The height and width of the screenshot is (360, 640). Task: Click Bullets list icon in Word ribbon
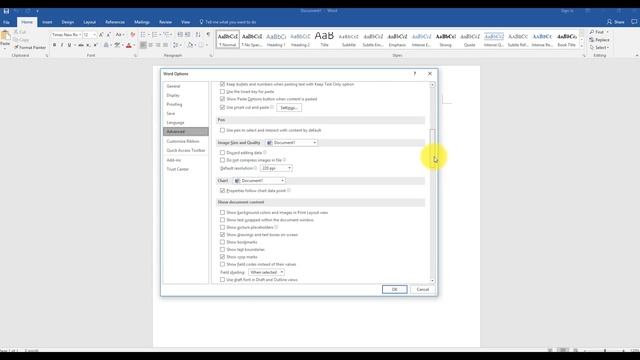tap(143, 35)
